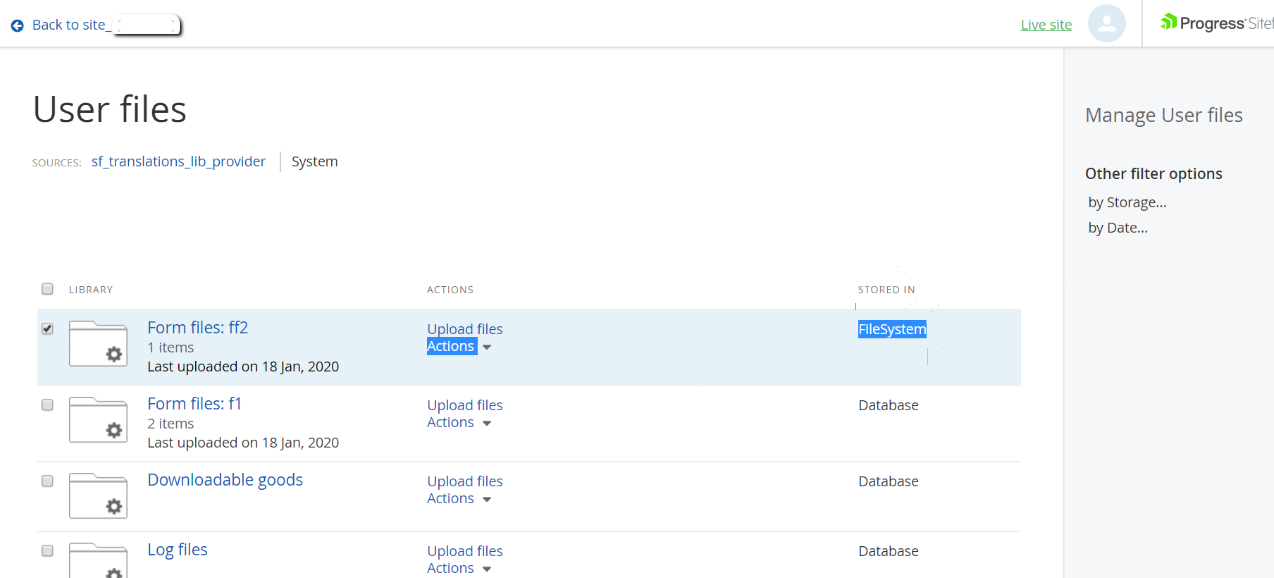The image size is (1274, 578).
Task: Expand the Actions dropdown for Form files: ff2
Action: click(459, 347)
